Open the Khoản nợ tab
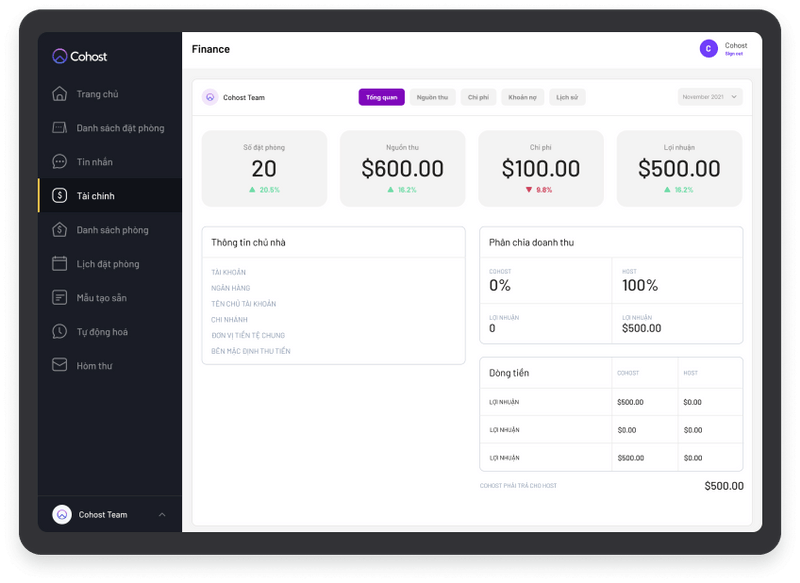 coord(522,97)
